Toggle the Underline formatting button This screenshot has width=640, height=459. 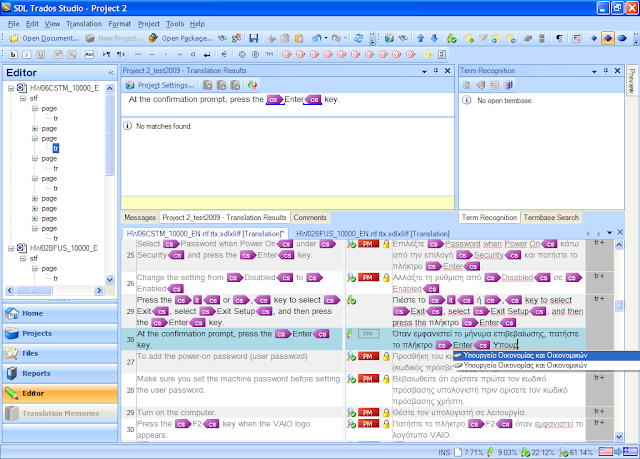40,54
